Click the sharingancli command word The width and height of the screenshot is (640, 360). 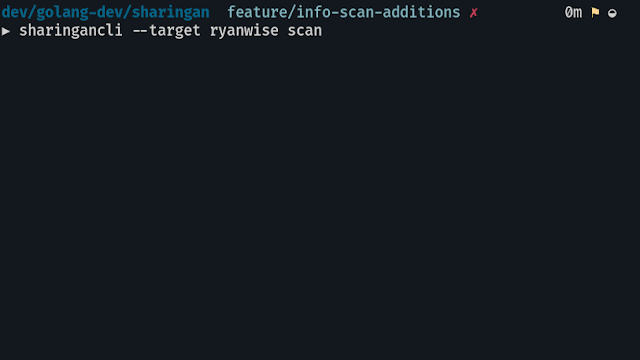[71, 31]
